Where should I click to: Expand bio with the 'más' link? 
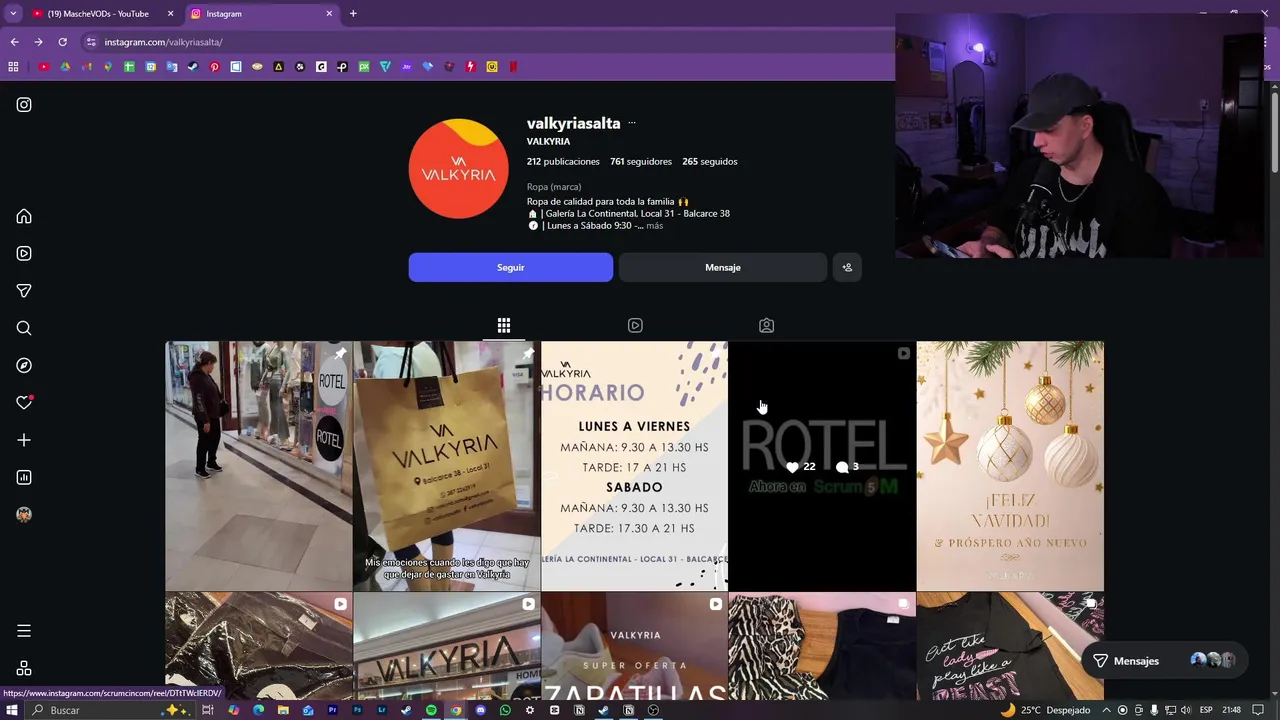pyautogui.click(x=654, y=226)
